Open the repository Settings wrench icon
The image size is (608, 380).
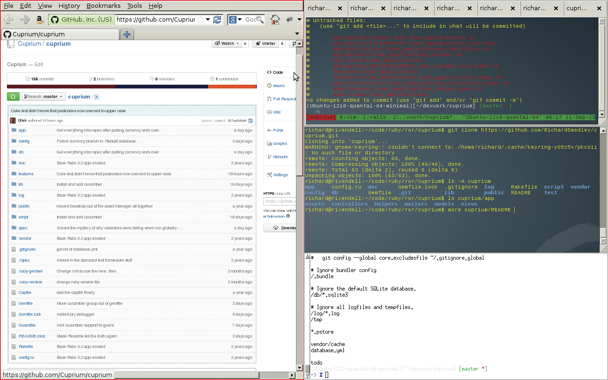coord(269,175)
